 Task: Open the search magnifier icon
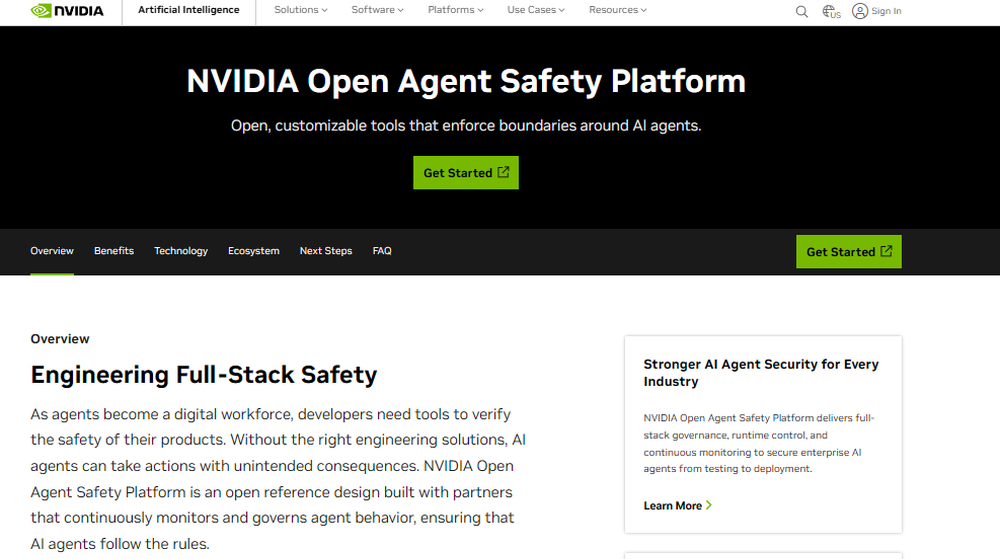pyautogui.click(x=802, y=11)
